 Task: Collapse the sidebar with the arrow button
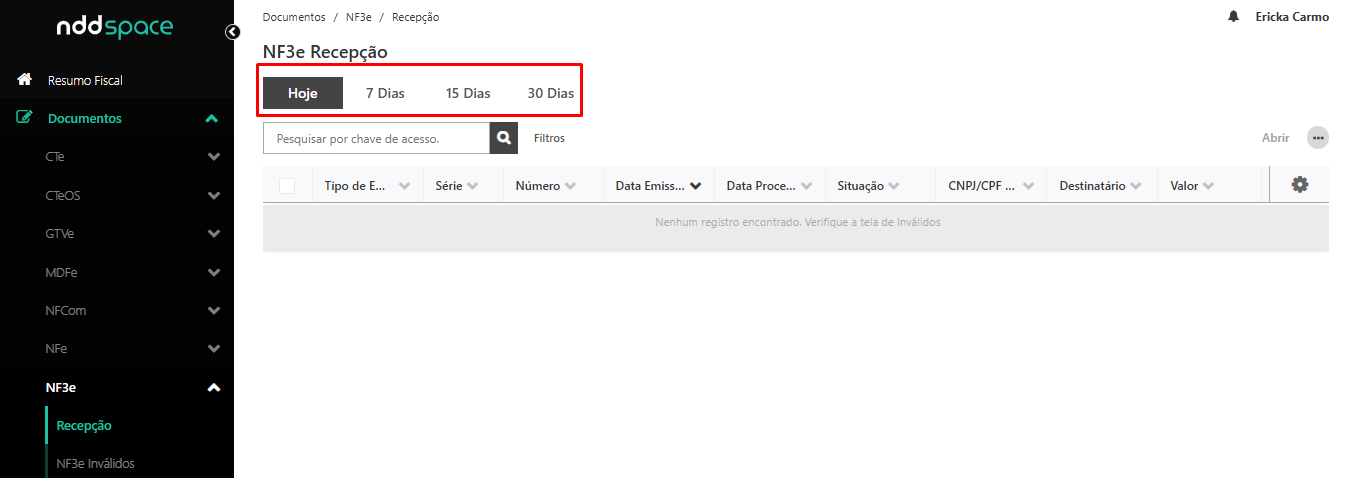233,32
